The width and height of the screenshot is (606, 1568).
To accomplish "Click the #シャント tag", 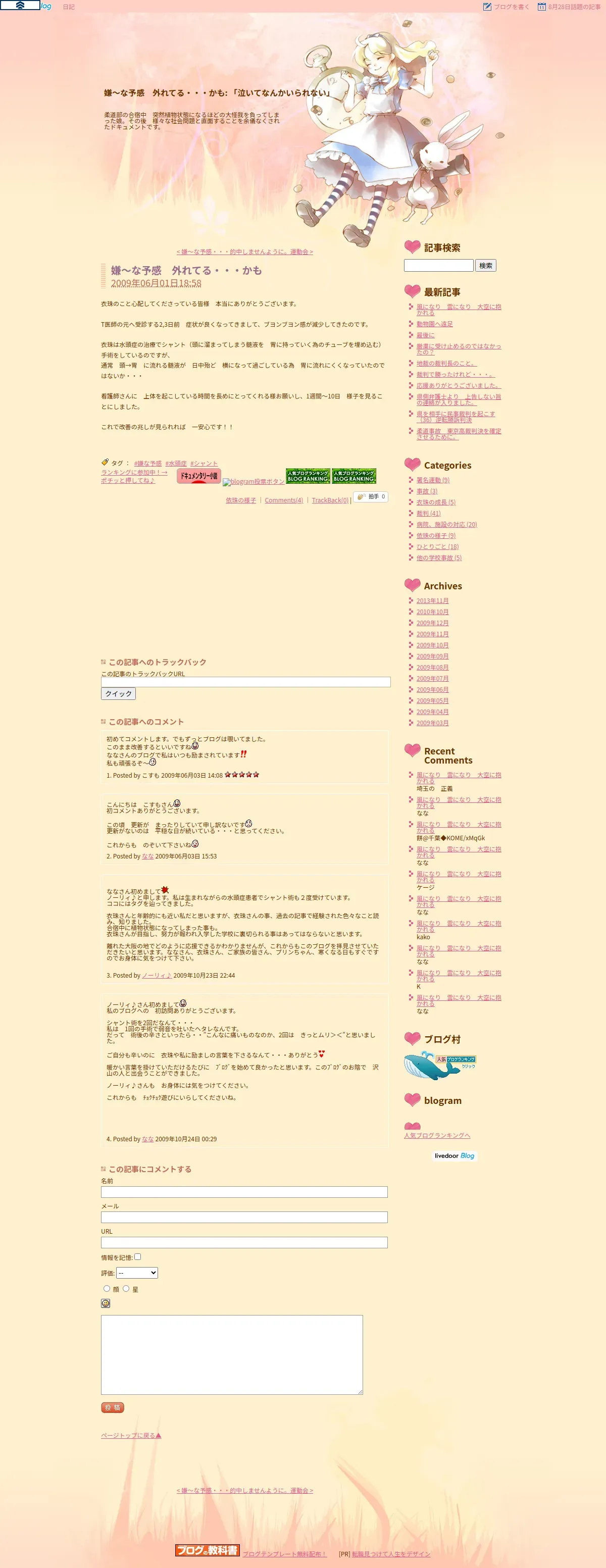I will [x=204, y=463].
